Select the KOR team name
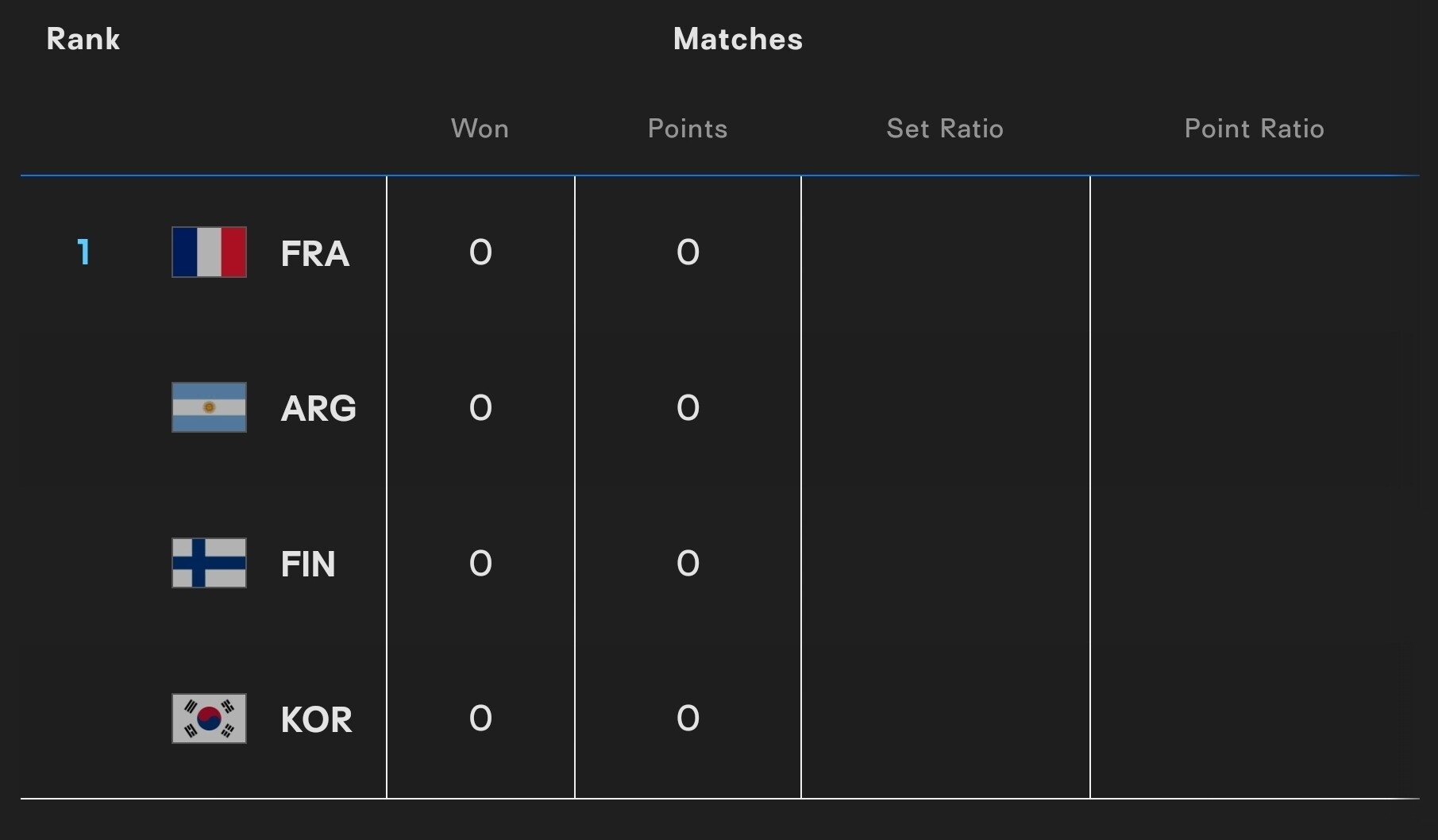The width and height of the screenshot is (1438, 840). (x=316, y=719)
